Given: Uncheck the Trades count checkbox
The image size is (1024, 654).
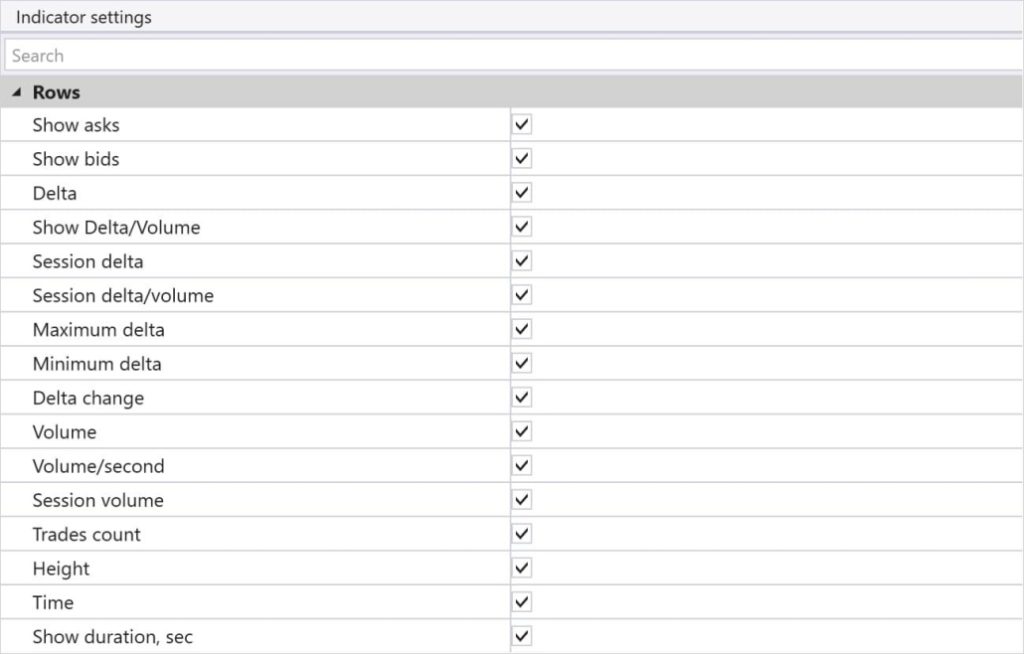Looking at the screenshot, I should click(x=522, y=534).
